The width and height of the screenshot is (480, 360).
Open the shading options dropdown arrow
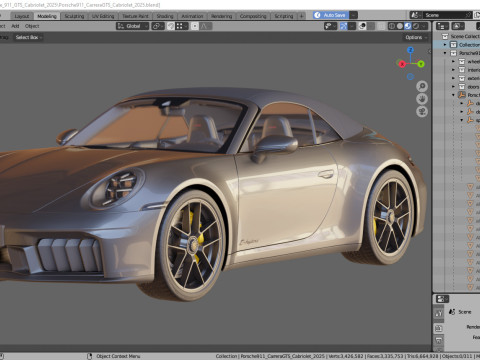click(x=424, y=26)
